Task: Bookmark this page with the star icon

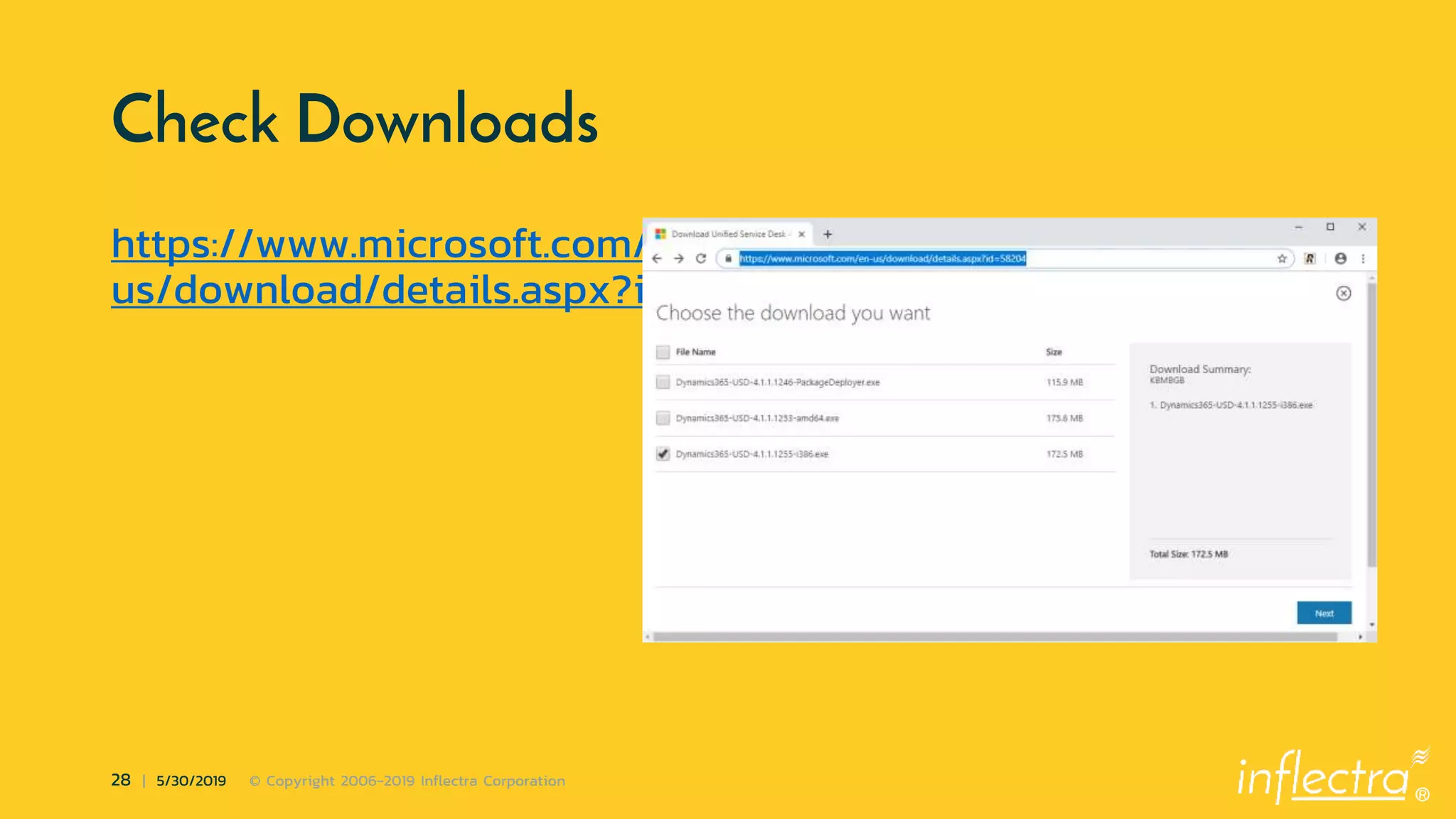Action: (x=1282, y=259)
